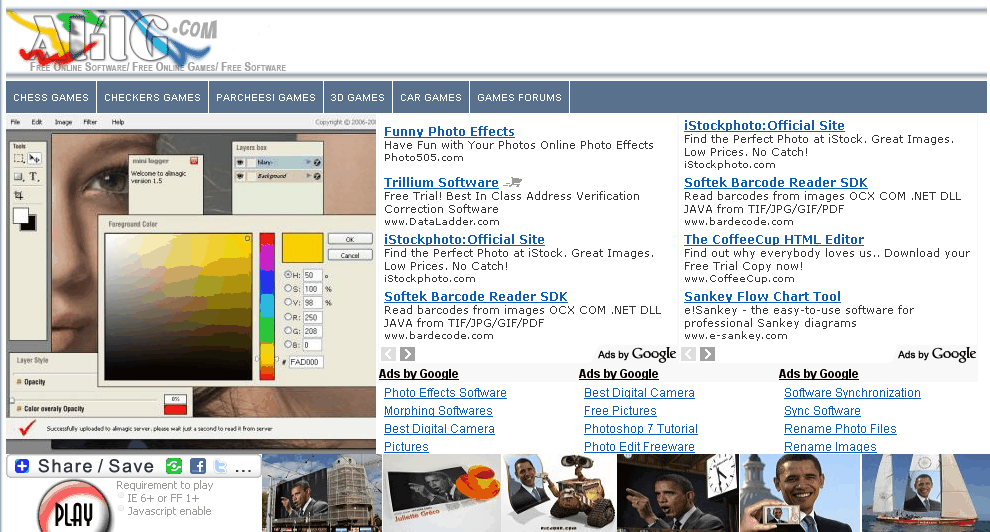Expand the Background layer's arrow
990x532 pixels.
coord(309,177)
